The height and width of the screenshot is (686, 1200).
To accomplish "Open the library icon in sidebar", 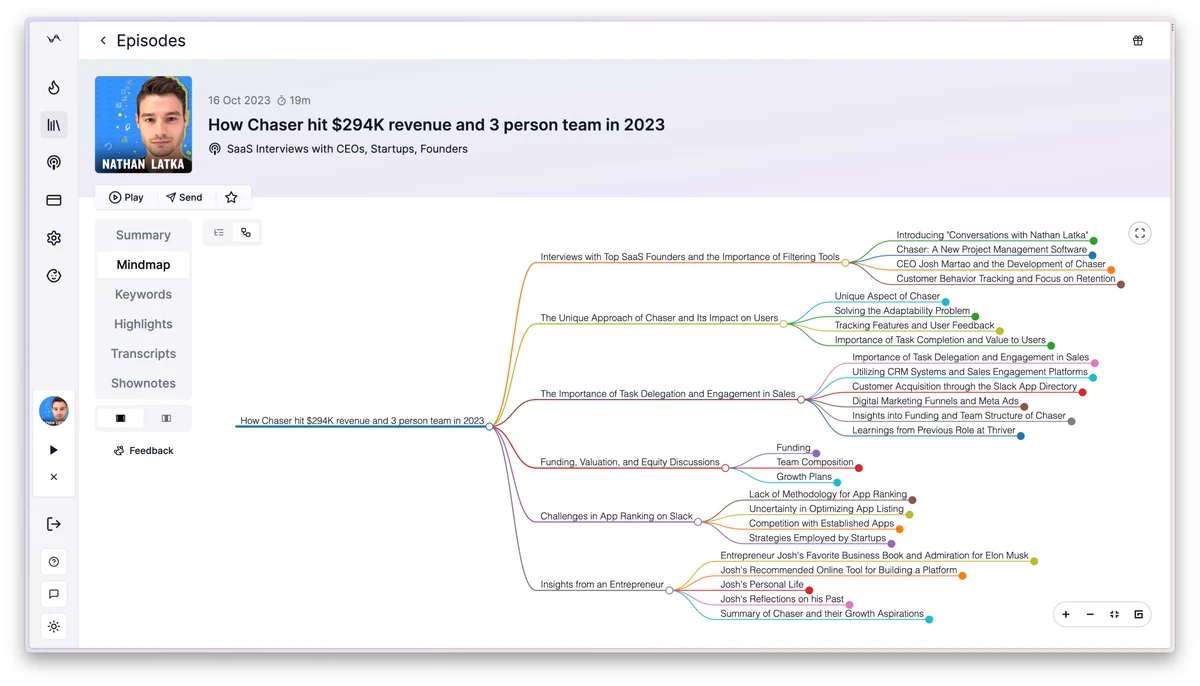I will click(54, 125).
